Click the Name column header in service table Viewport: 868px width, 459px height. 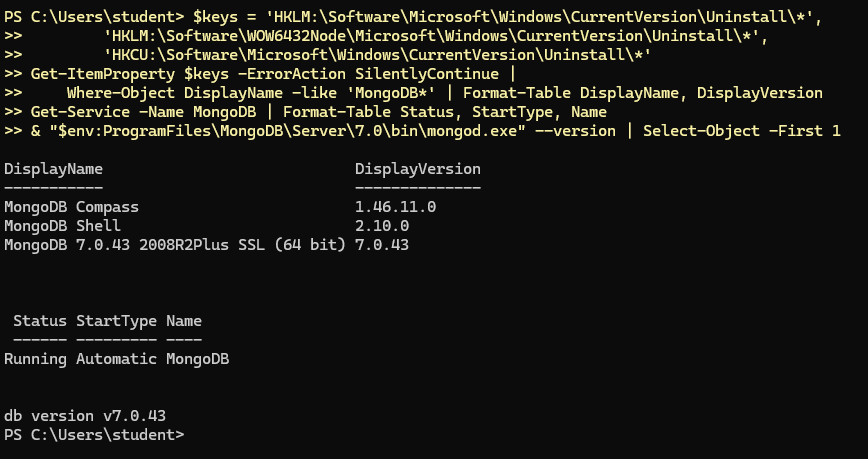point(184,321)
